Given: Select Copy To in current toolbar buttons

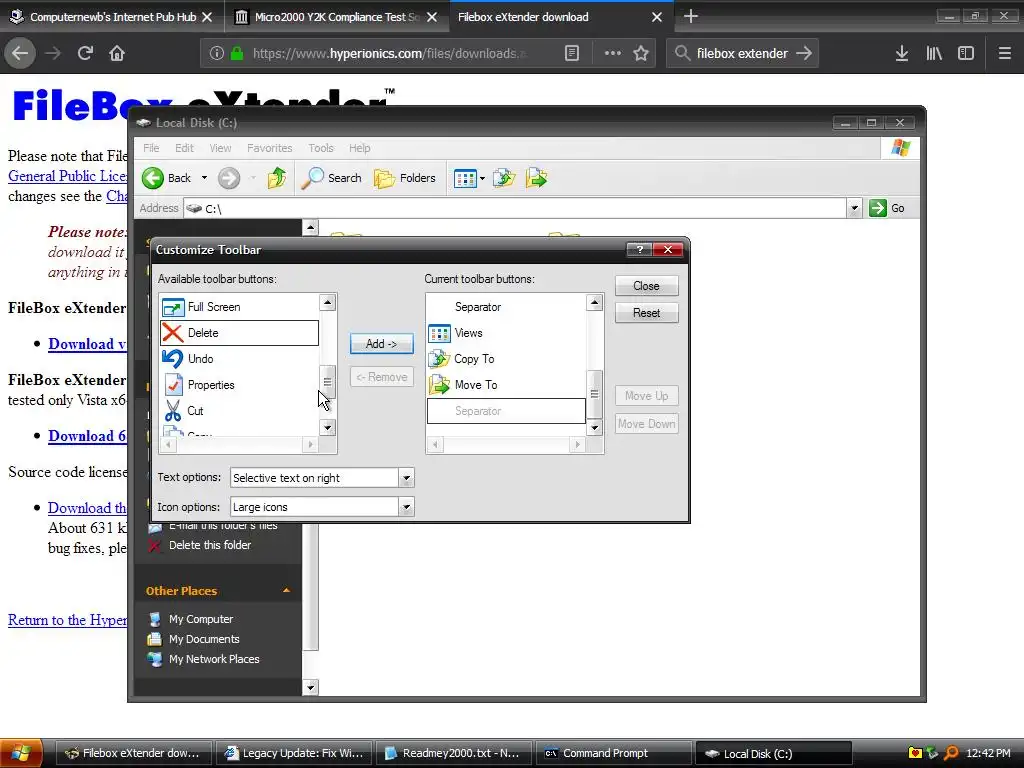Looking at the screenshot, I should (506, 359).
